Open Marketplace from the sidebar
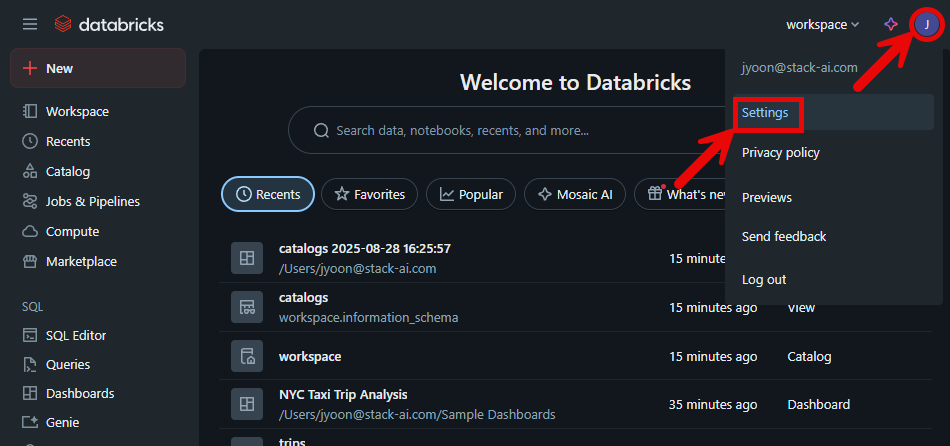950x446 pixels. (x=80, y=261)
